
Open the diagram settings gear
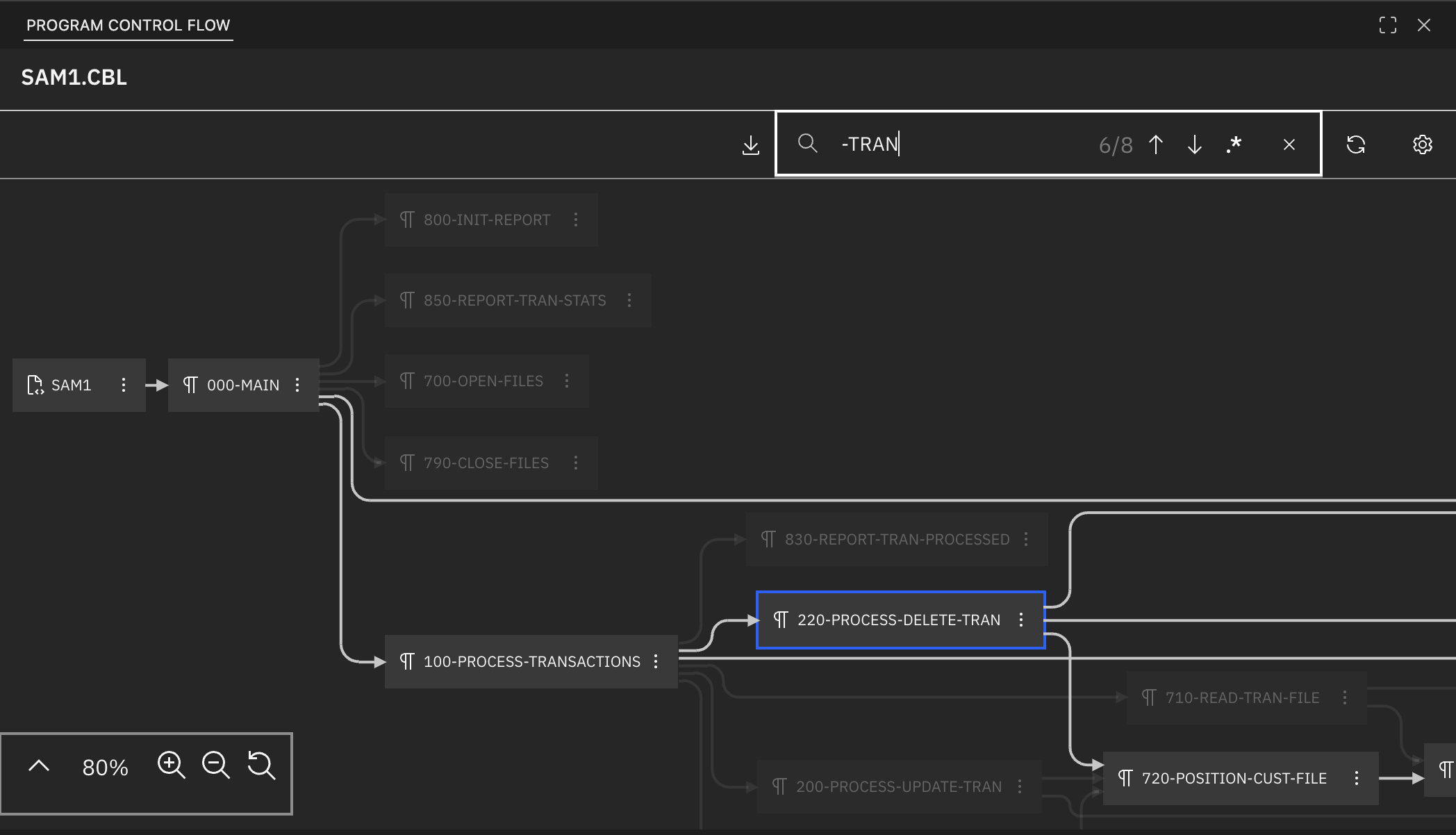click(x=1422, y=144)
